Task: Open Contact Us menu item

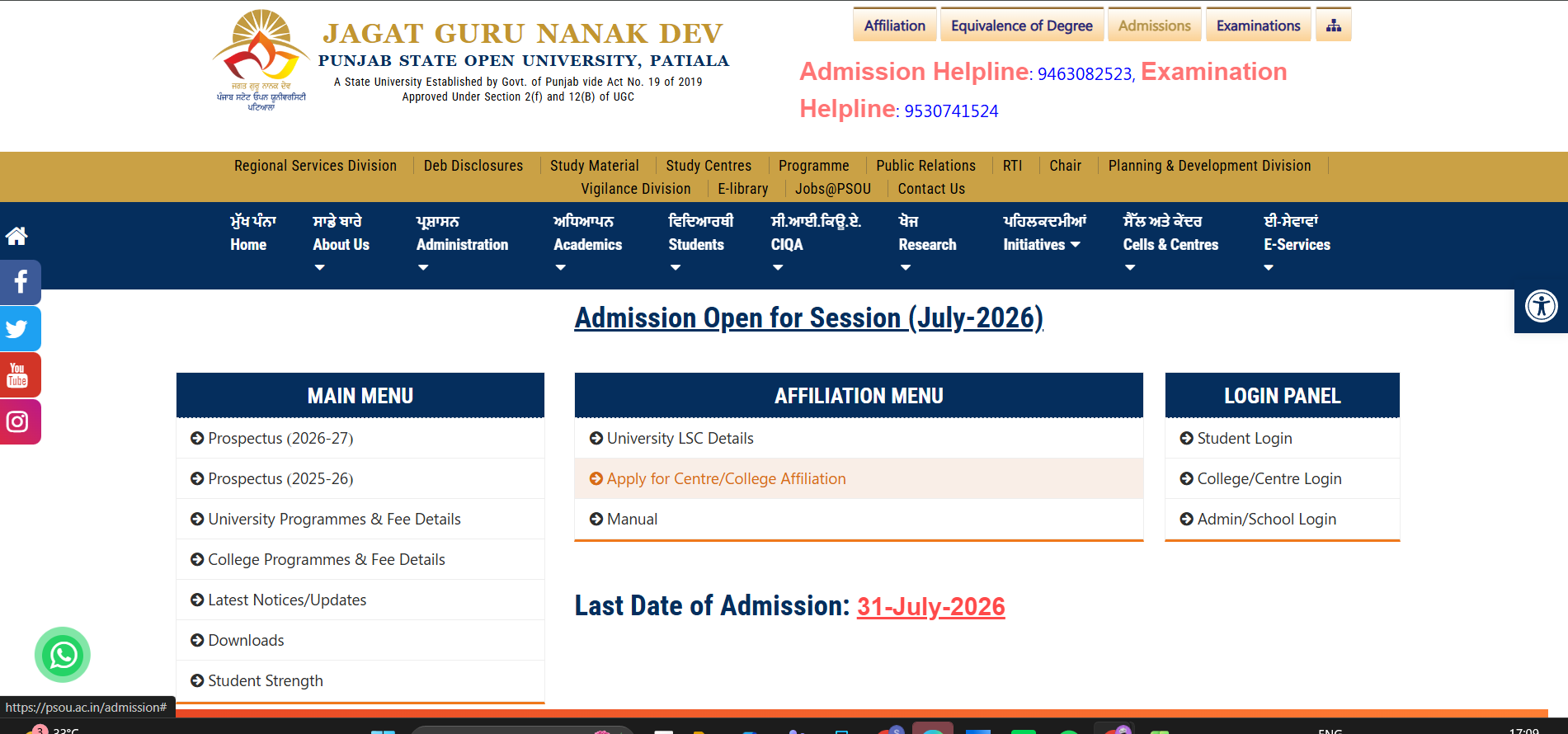Action: (931, 189)
